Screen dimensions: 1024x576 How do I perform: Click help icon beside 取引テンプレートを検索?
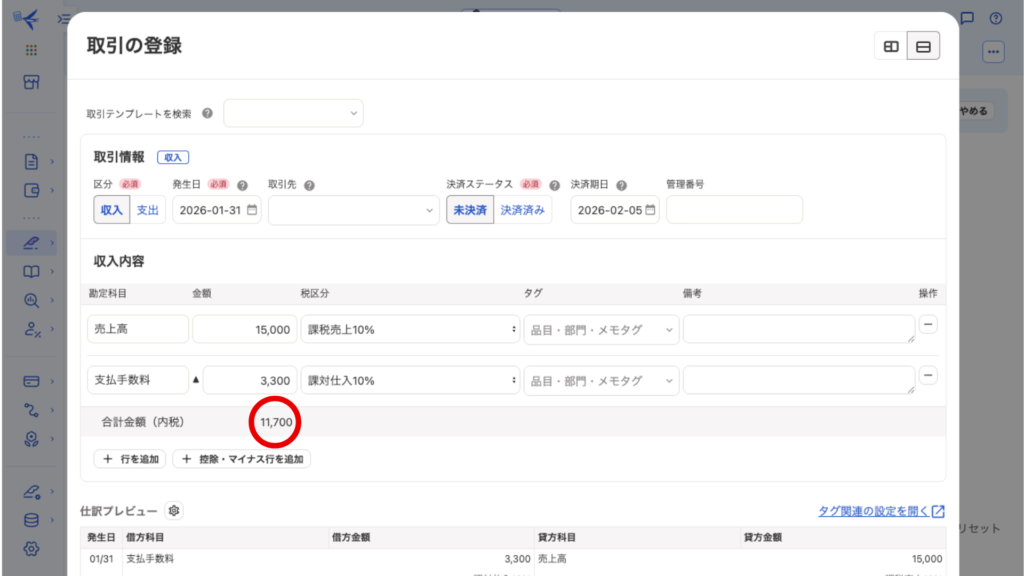(207, 114)
